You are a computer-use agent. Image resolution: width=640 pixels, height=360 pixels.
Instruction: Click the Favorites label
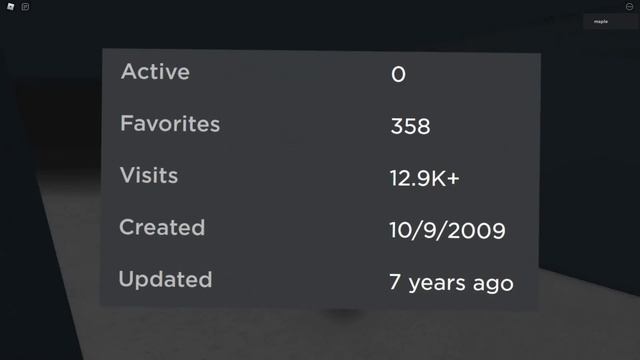point(170,124)
